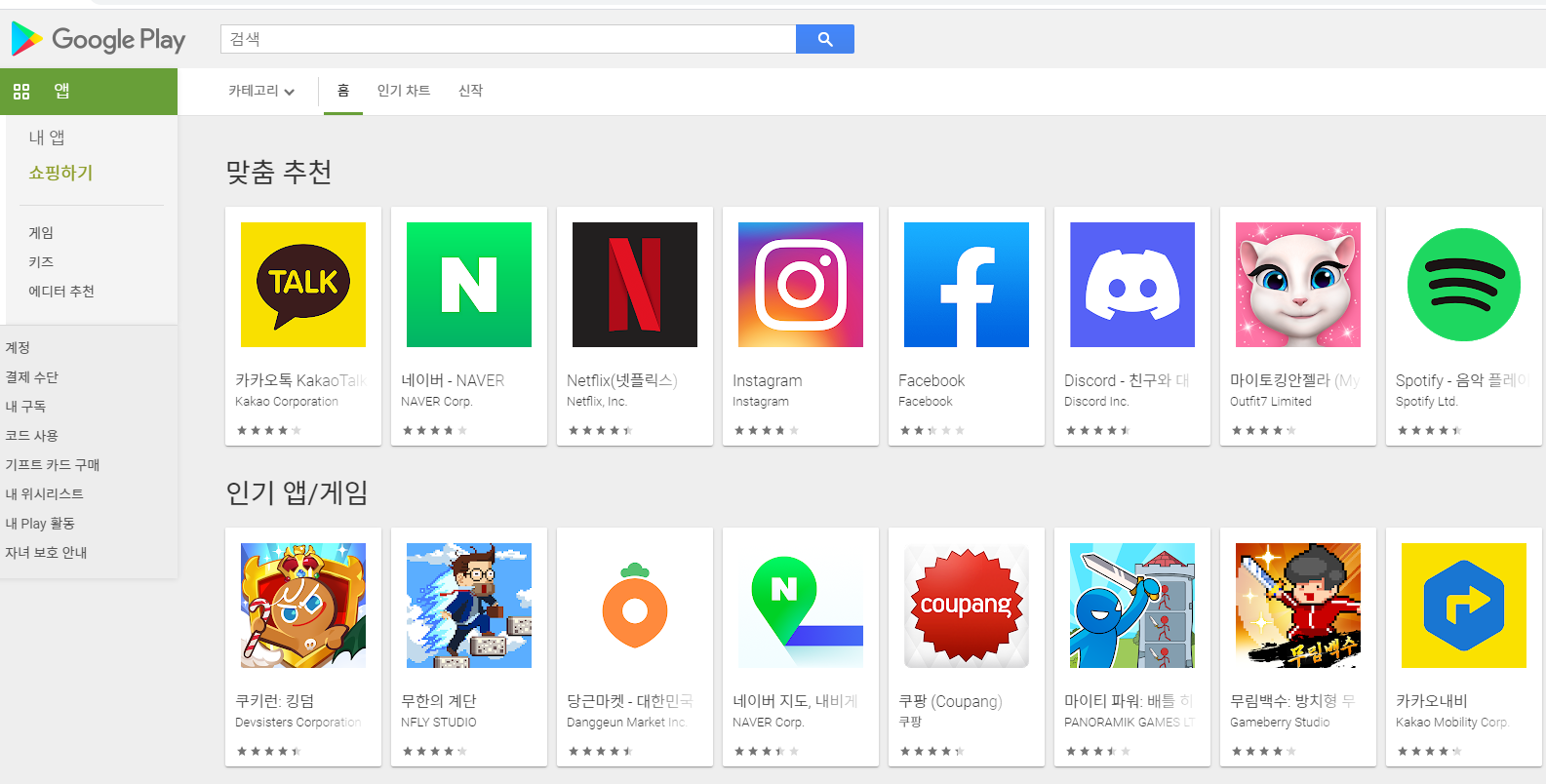This screenshot has height=784, width=1546.
Task: Open the 키즈 category in the sidebar
Action: pos(41,262)
